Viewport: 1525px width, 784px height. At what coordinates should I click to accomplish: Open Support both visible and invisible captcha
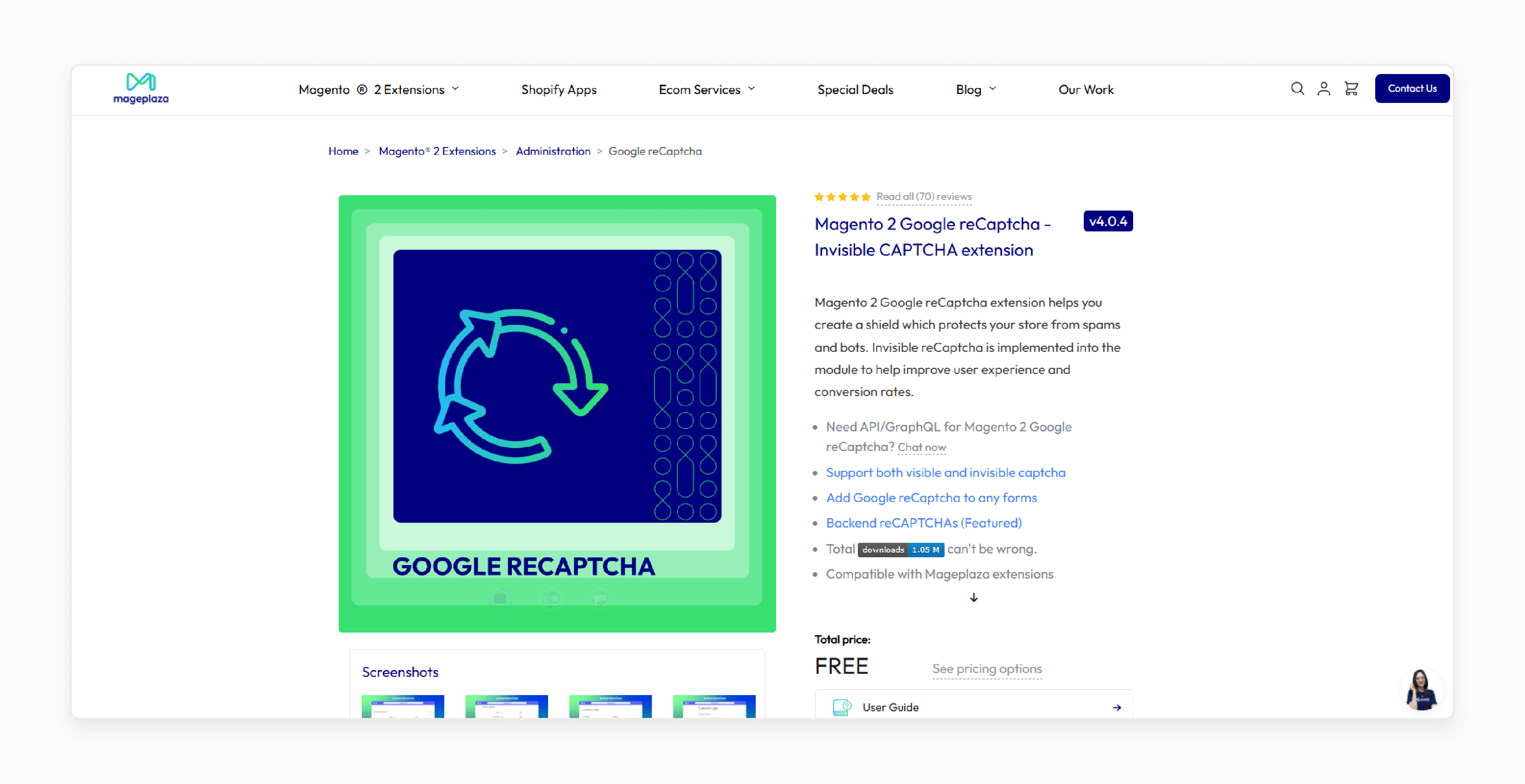945,473
